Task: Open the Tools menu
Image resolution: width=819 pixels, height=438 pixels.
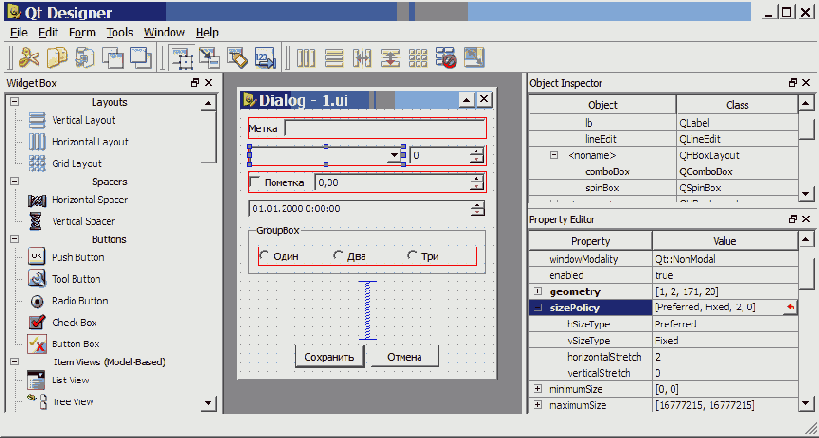Action: pyautogui.click(x=120, y=32)
